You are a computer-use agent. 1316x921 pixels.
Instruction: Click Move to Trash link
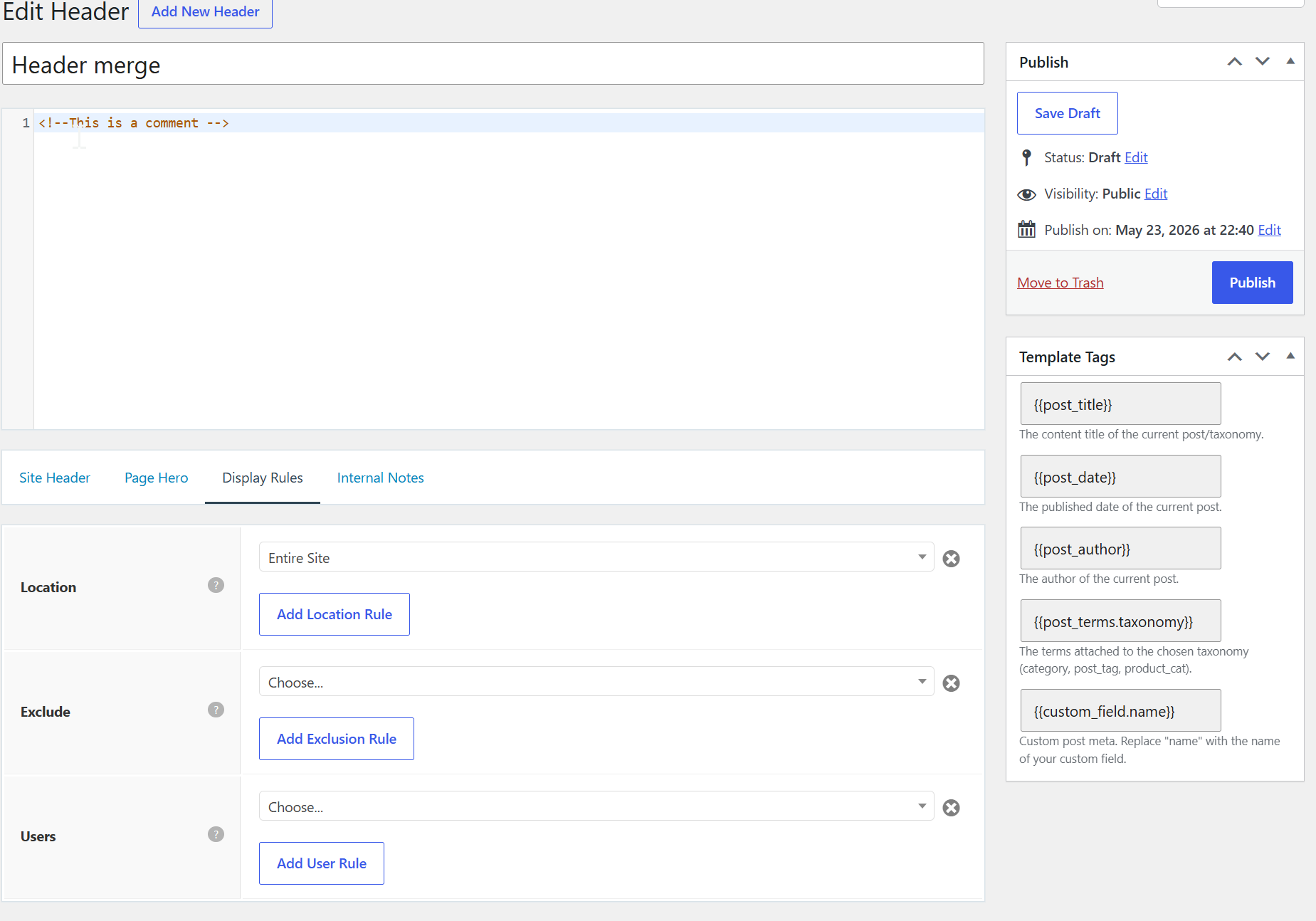[x=1060, y=283]
